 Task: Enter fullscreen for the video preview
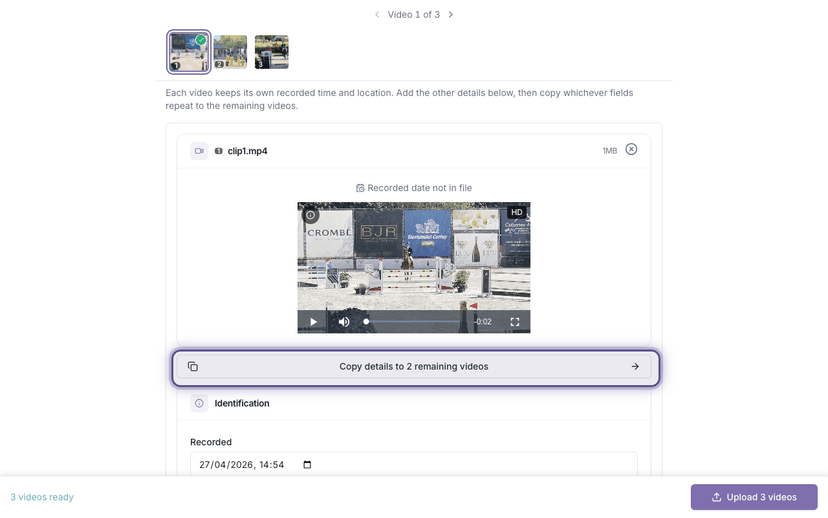[x=515, y=322]
